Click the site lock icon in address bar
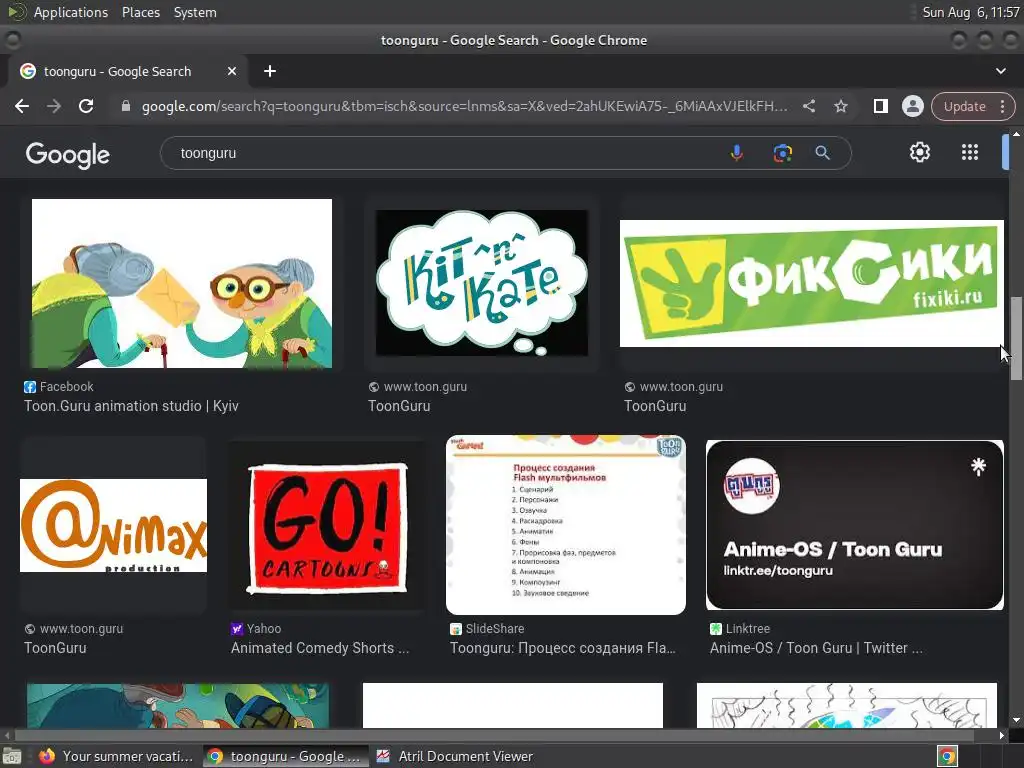The image size is (1024, 768). tap(126, 106)
